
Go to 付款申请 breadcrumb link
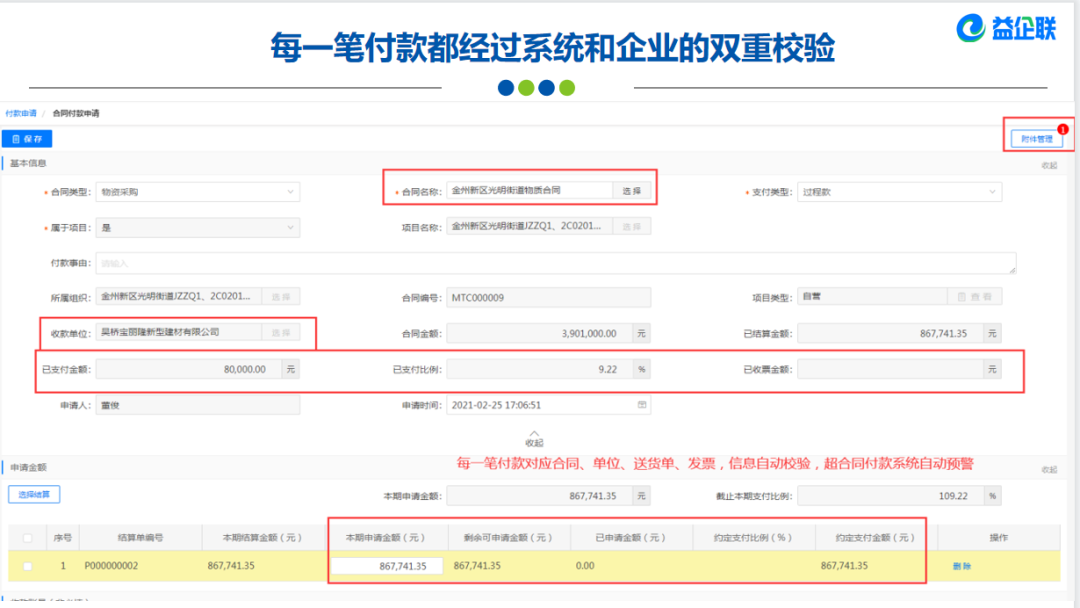tap(21, 113)
